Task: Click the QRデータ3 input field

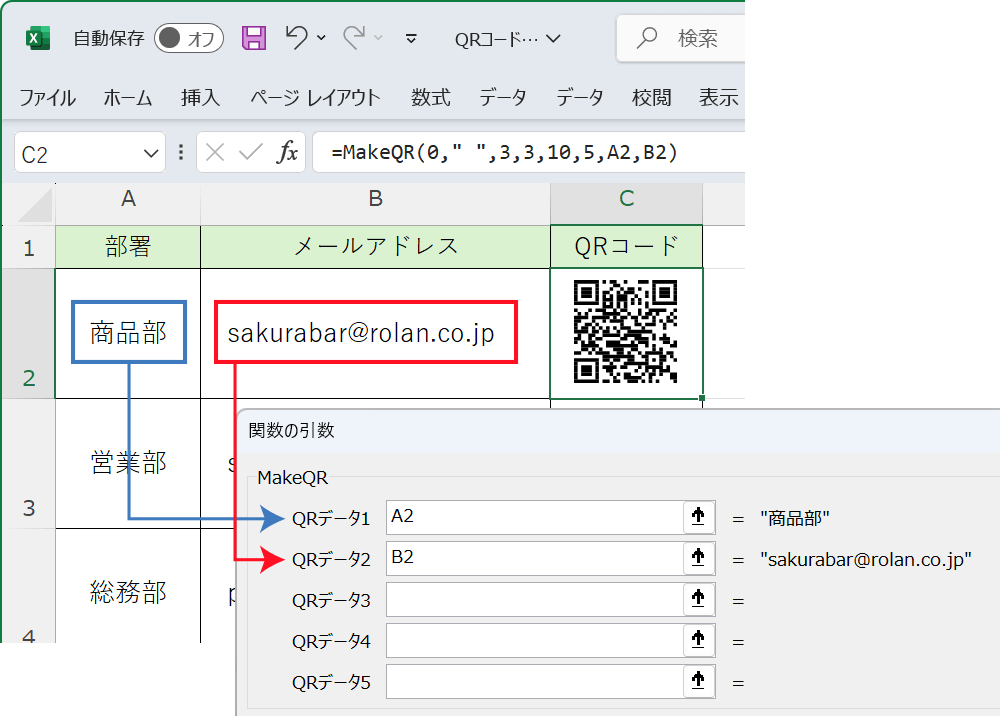Action: point(534,599)
